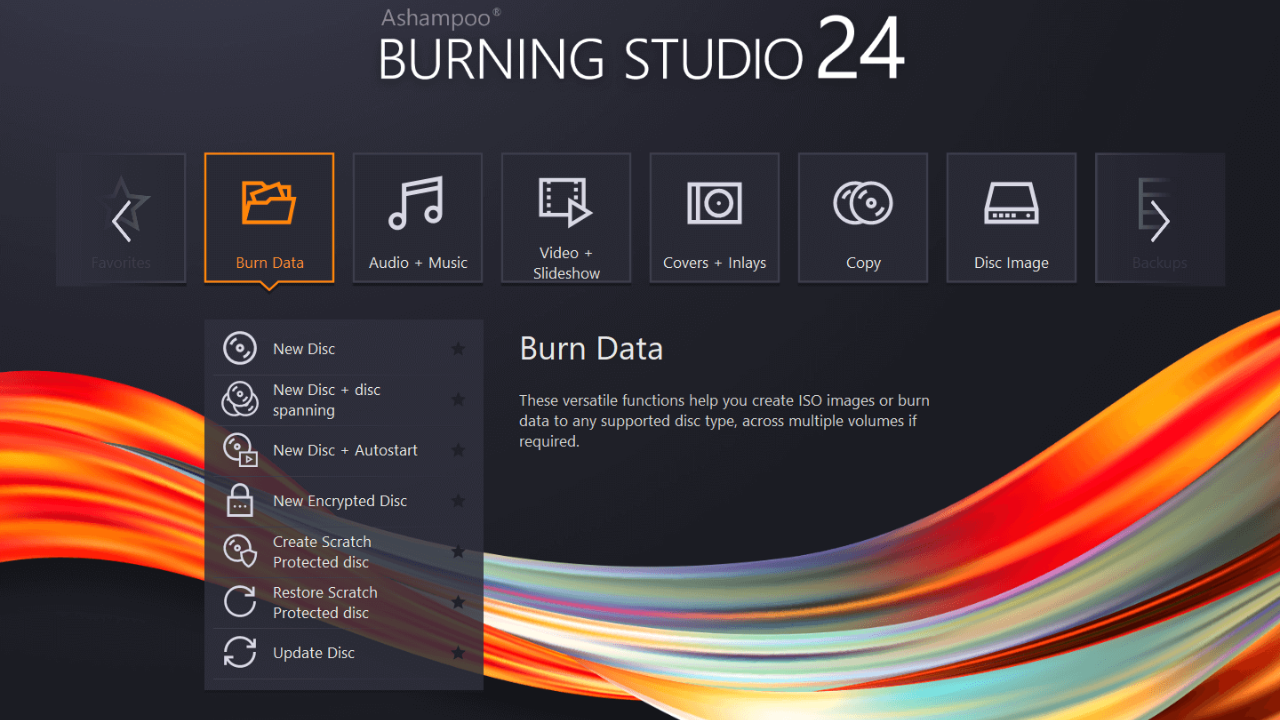Click the Burn Data tile label
Image resolution: width=1280 pixels, height=720 pixels.
click(x=270, y=263)
